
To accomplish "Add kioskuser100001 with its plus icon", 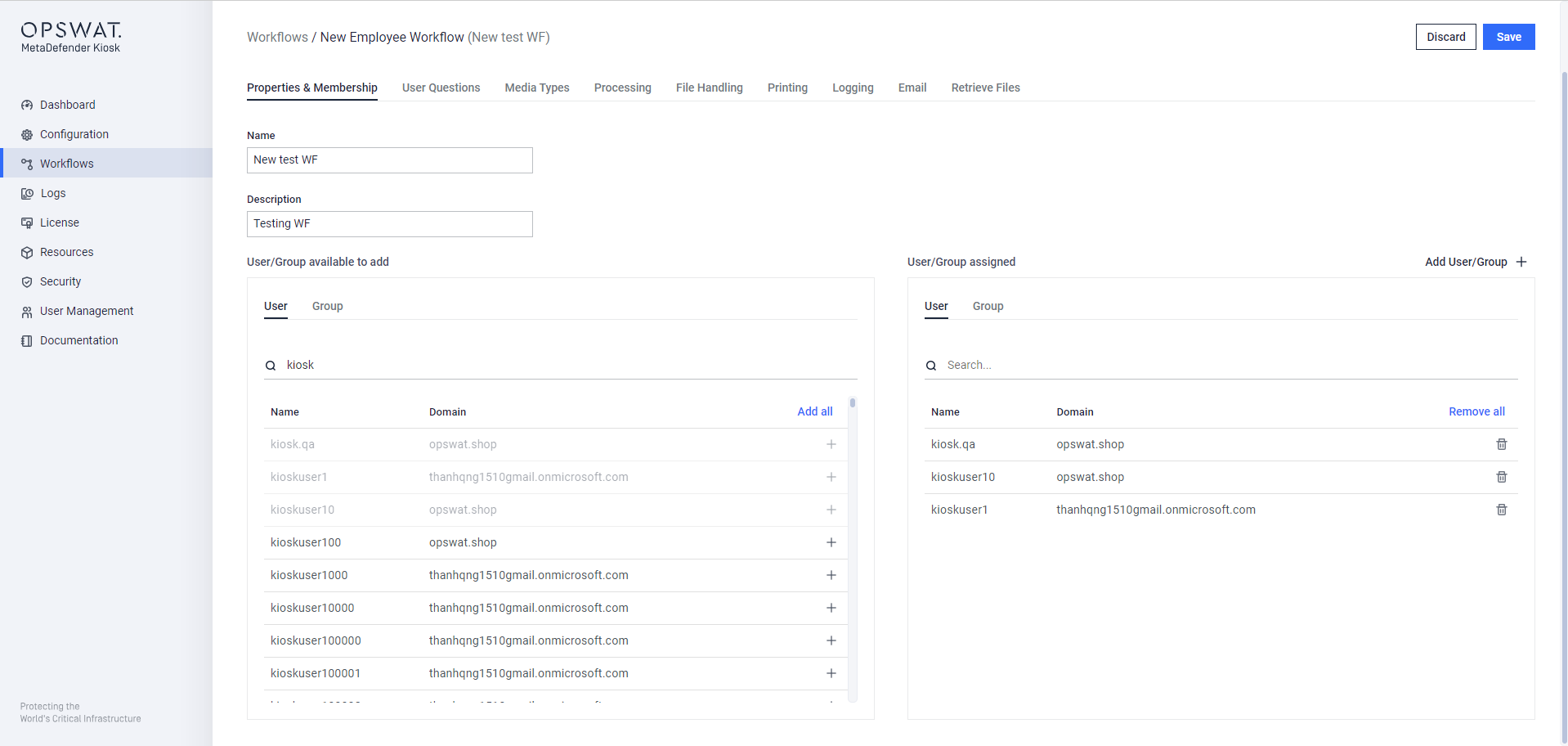I will 831,673.
